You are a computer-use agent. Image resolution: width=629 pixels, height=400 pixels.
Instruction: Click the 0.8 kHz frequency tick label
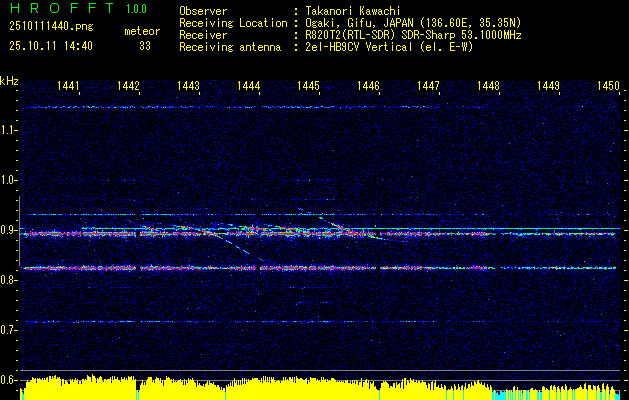pos(8,280)
